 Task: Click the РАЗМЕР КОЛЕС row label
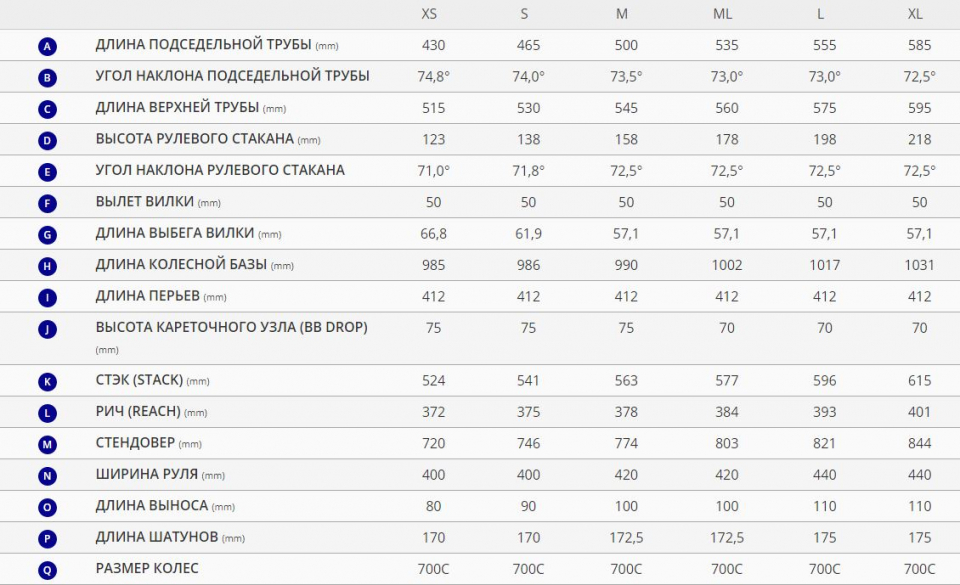[x=147, y=569]
